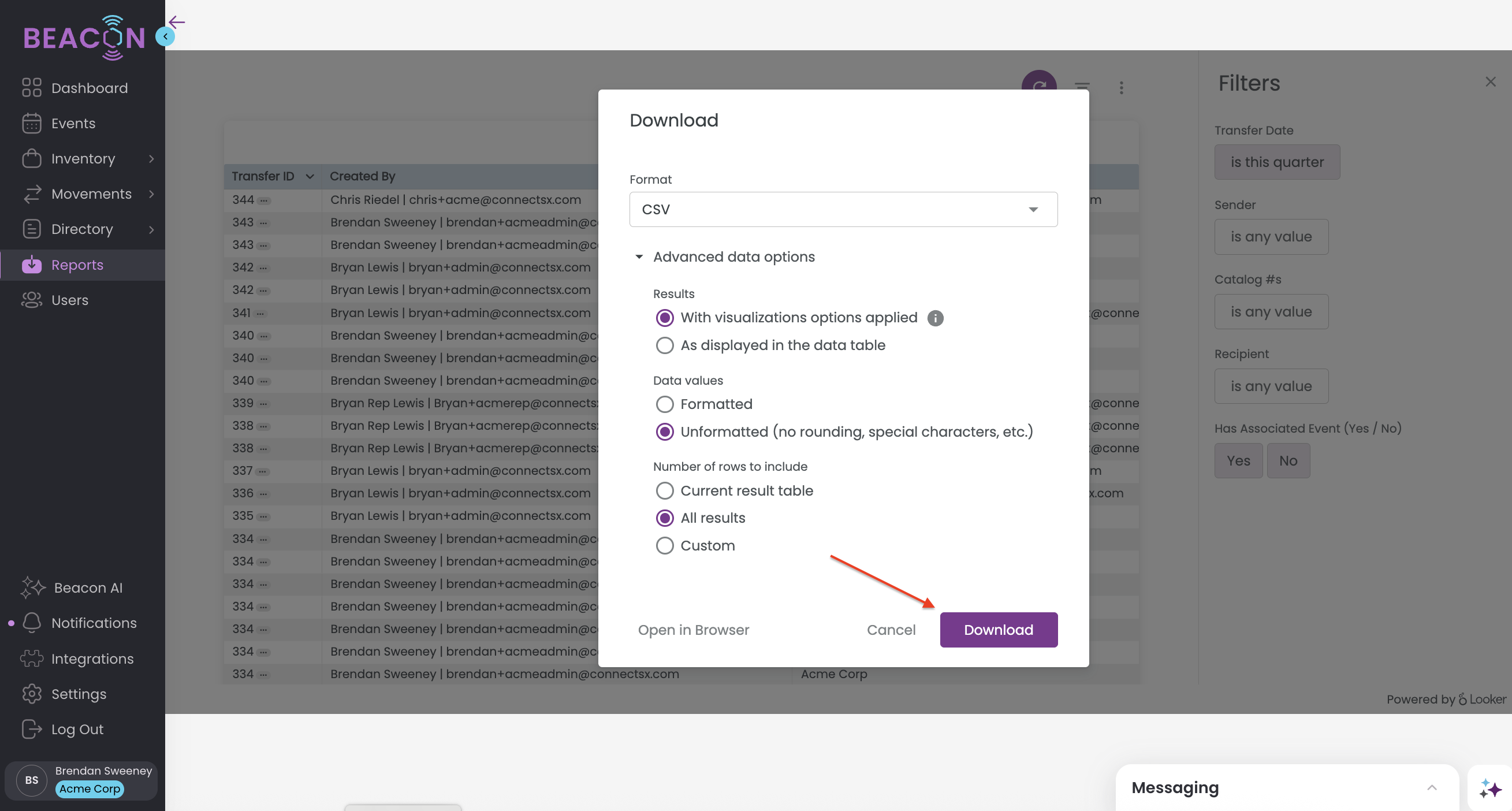
Task: Expand the Inventory submenu arrow
Action: [151, 158]
